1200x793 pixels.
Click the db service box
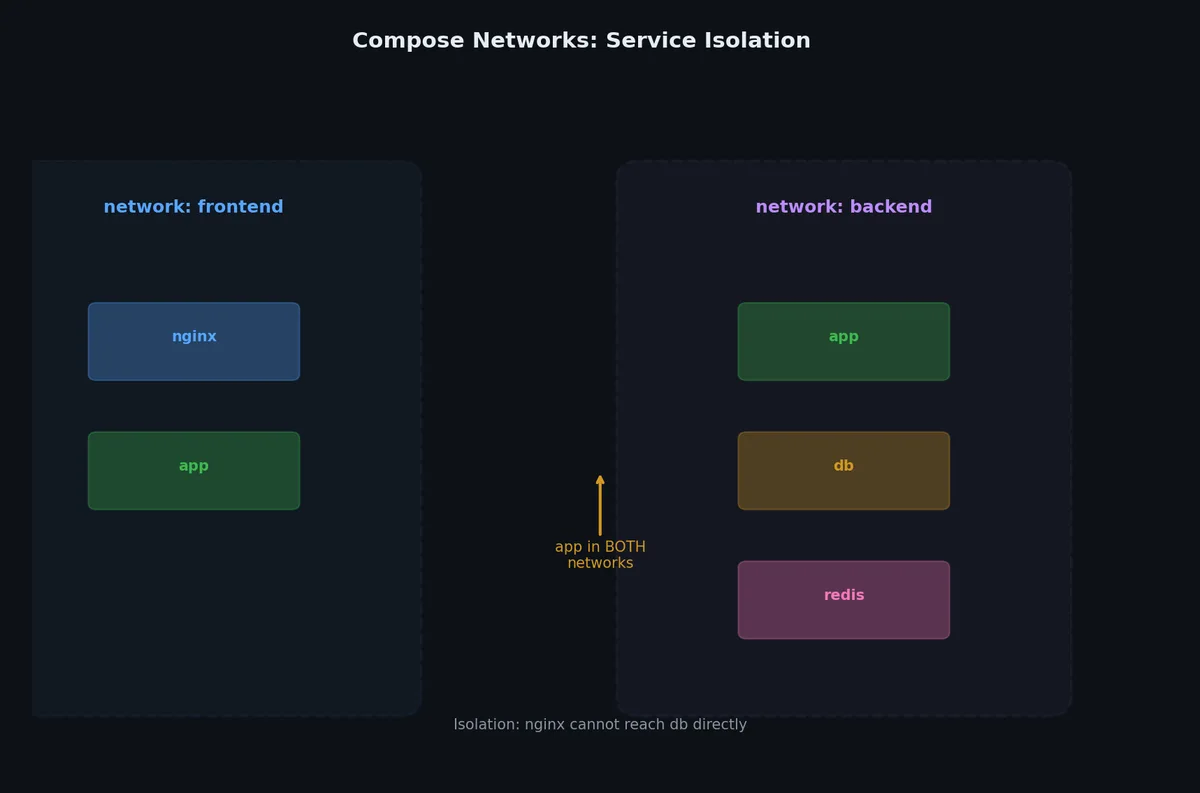click(844, 470)
